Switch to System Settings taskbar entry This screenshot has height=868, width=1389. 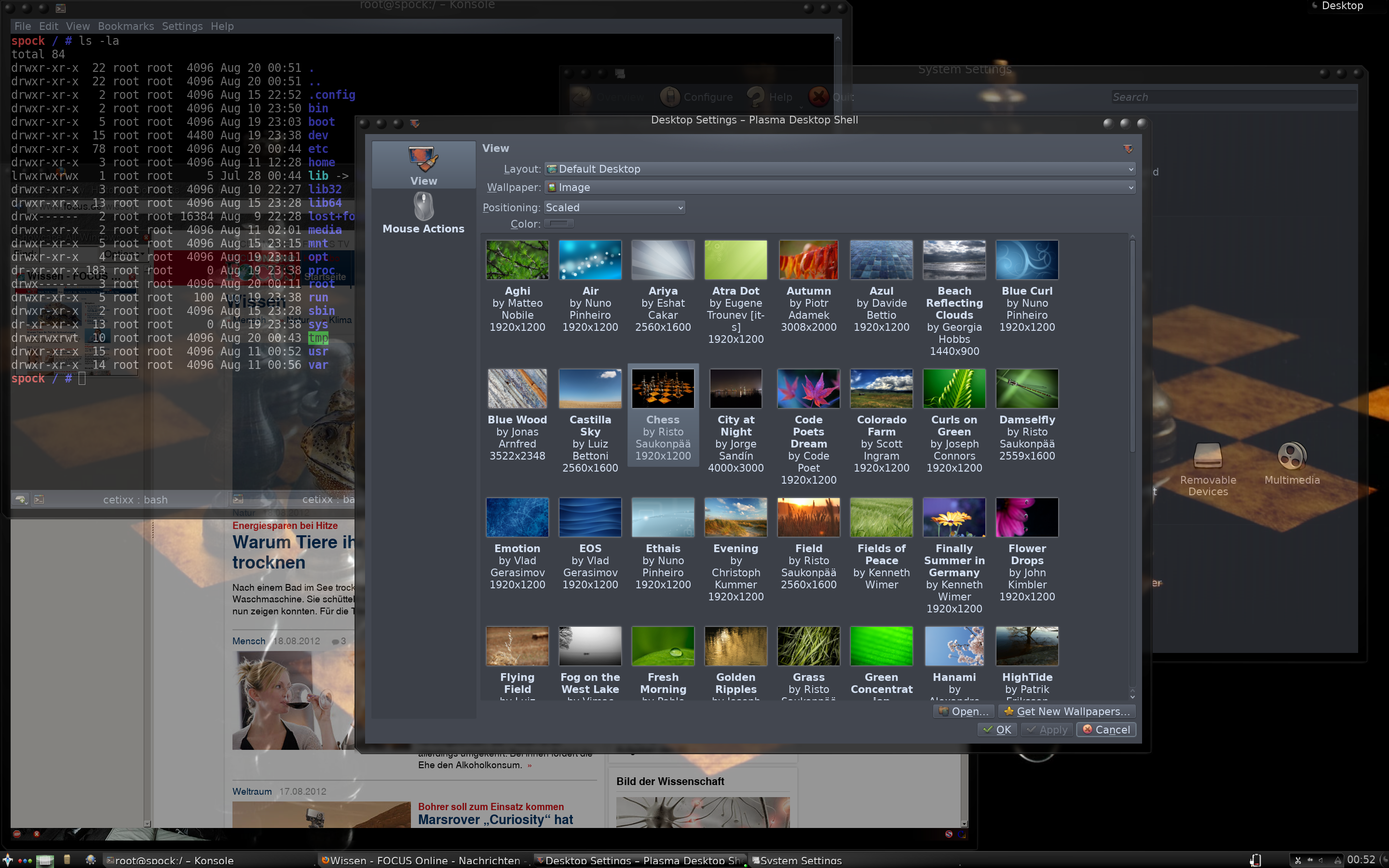798,860
